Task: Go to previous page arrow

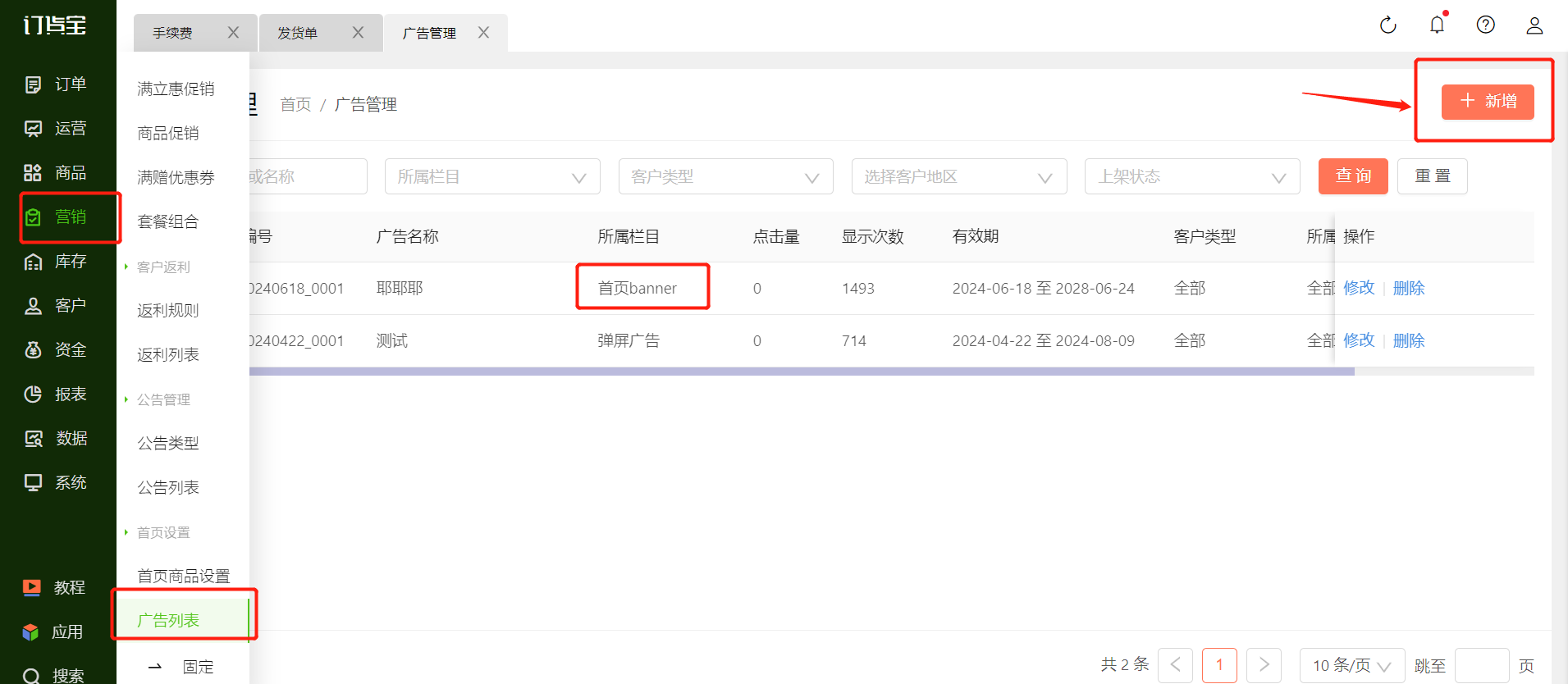Action: click(x=1175, y=665)
